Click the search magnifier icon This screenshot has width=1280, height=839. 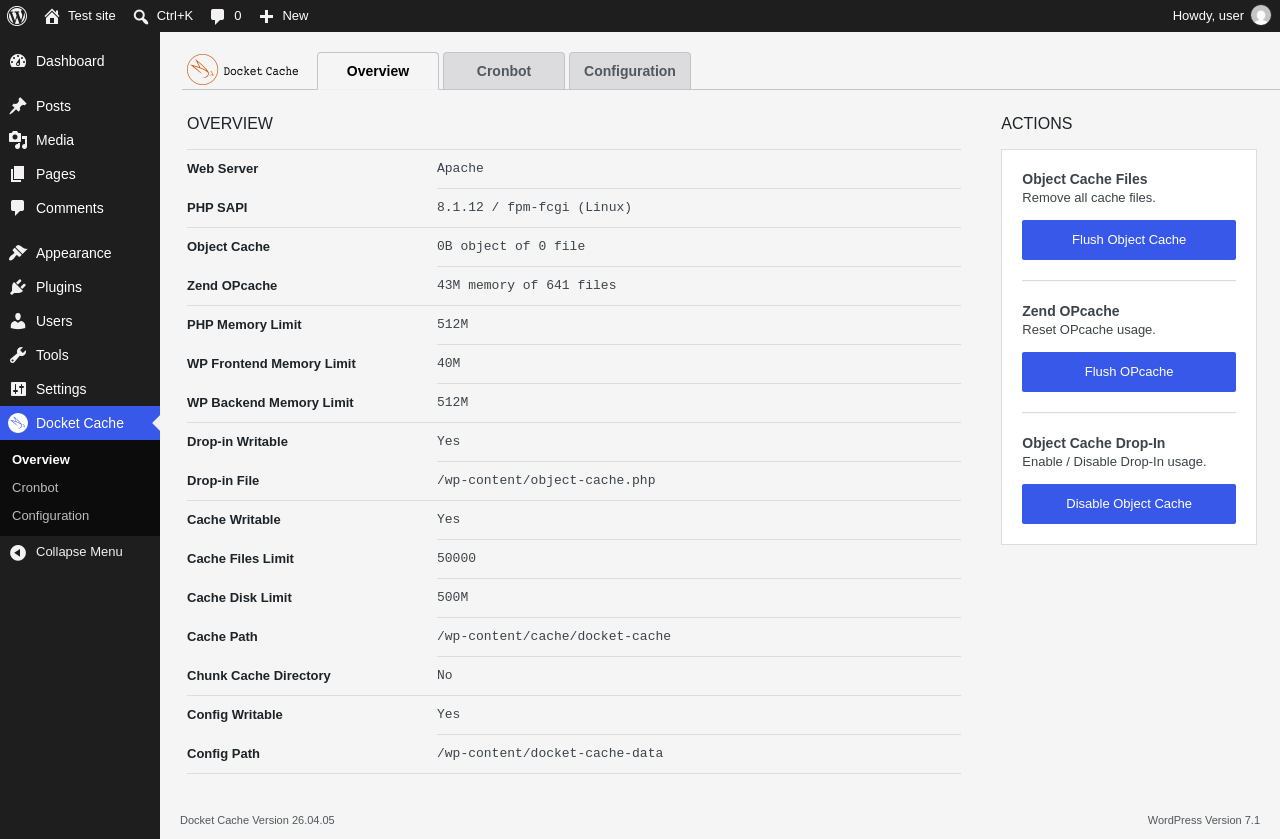click(x=141, y=16)
